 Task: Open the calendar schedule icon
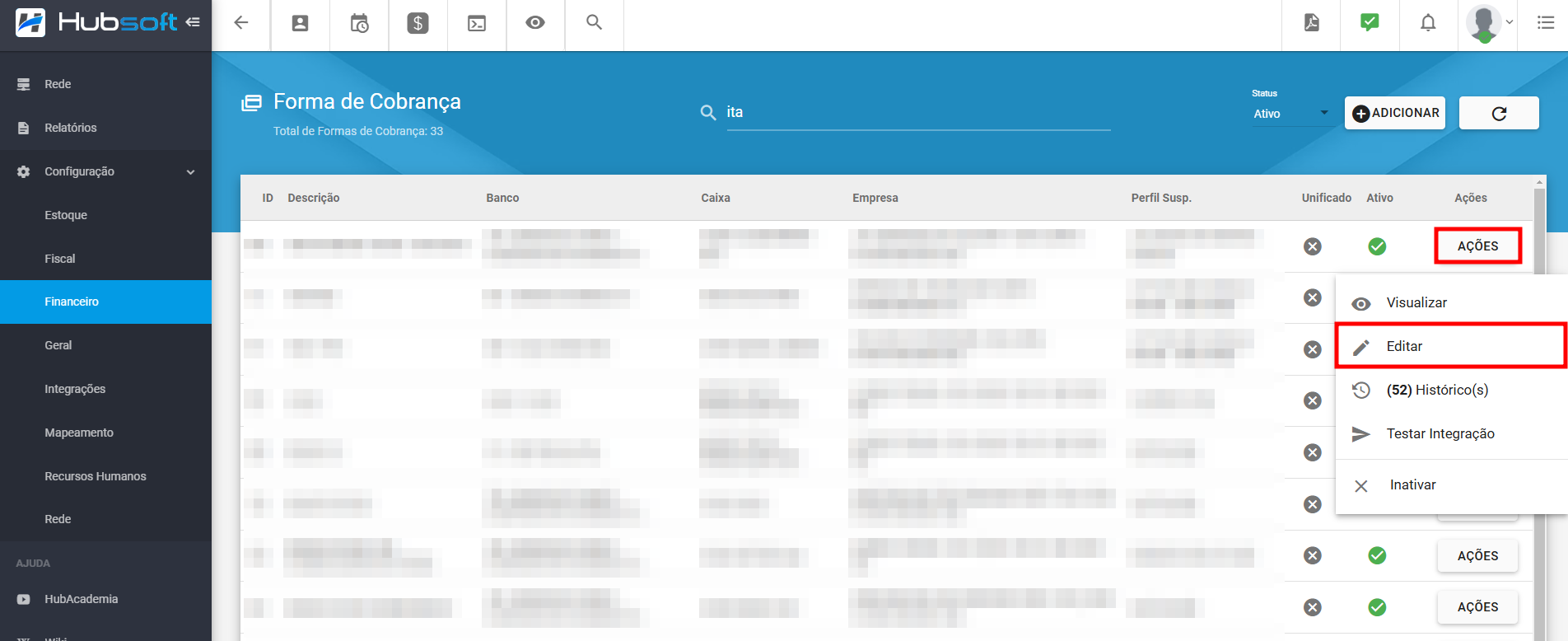click(x=359, y=23)
